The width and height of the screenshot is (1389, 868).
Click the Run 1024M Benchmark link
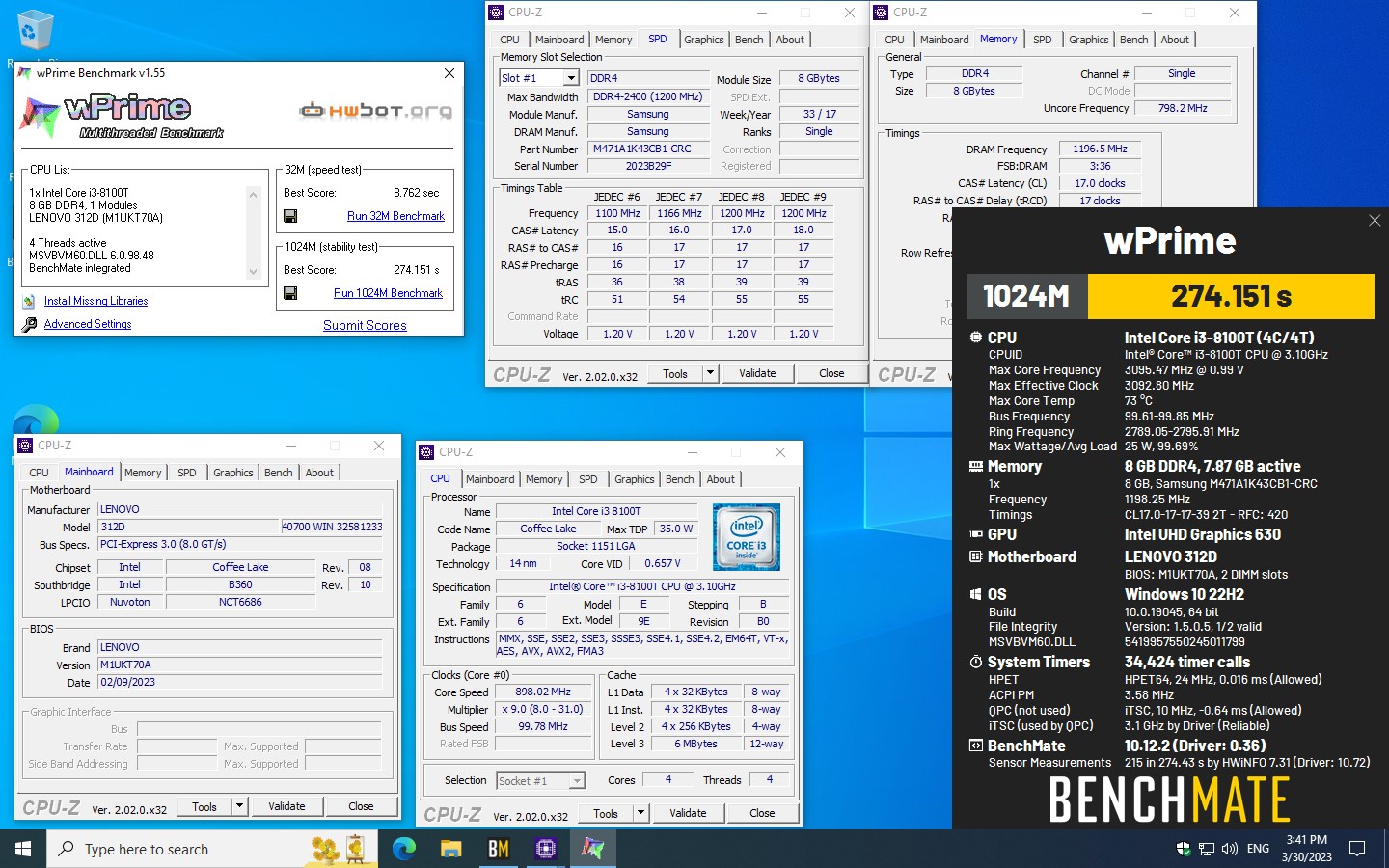coord(388,293)
